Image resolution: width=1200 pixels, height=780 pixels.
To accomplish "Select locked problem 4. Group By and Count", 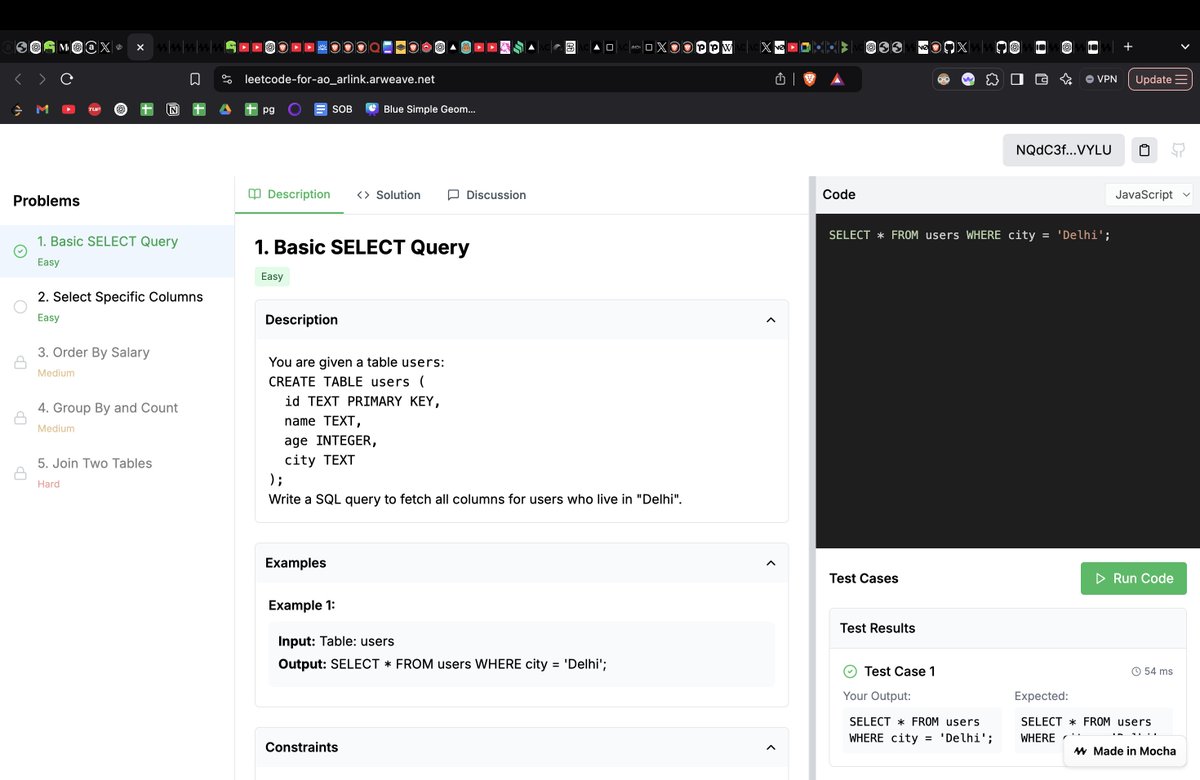I will pyautogui.click(x=117, y=417).
